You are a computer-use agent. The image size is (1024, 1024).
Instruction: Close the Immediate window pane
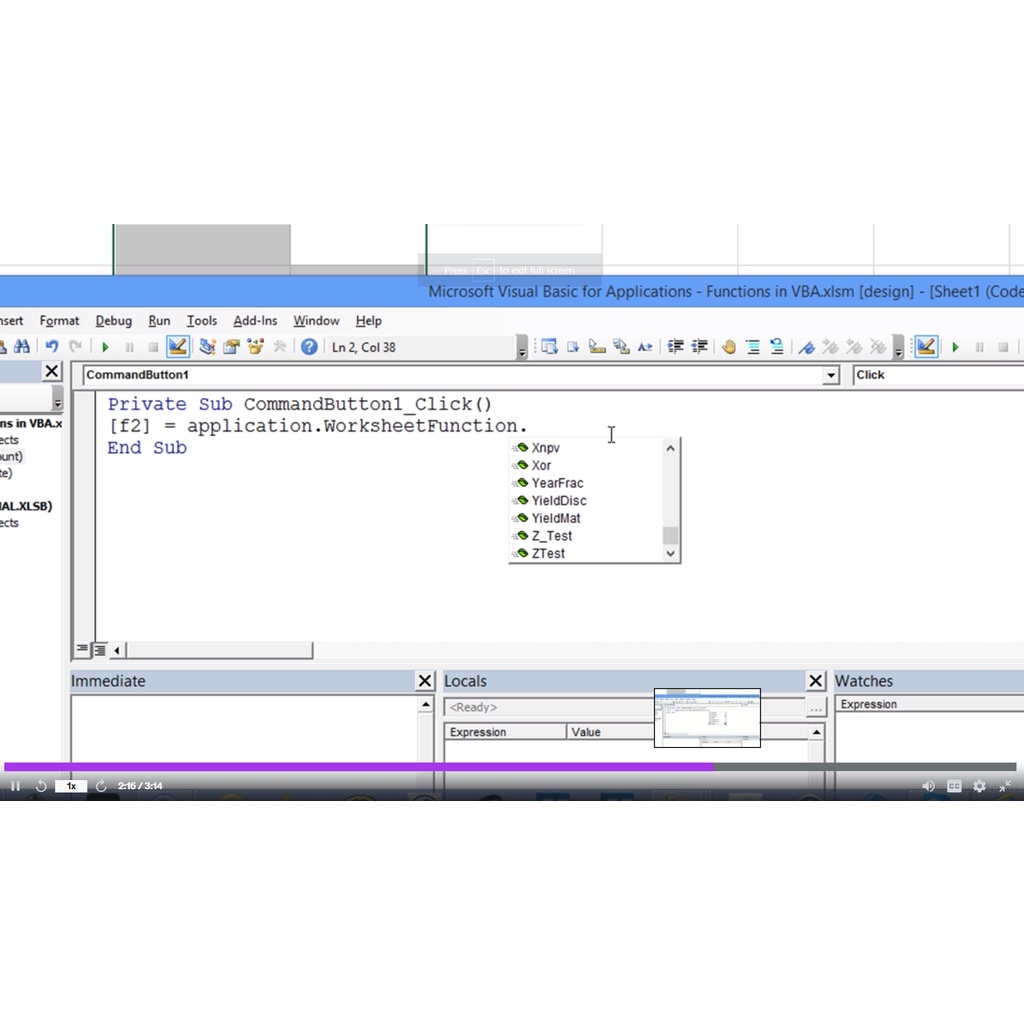(x=424, y=681)
